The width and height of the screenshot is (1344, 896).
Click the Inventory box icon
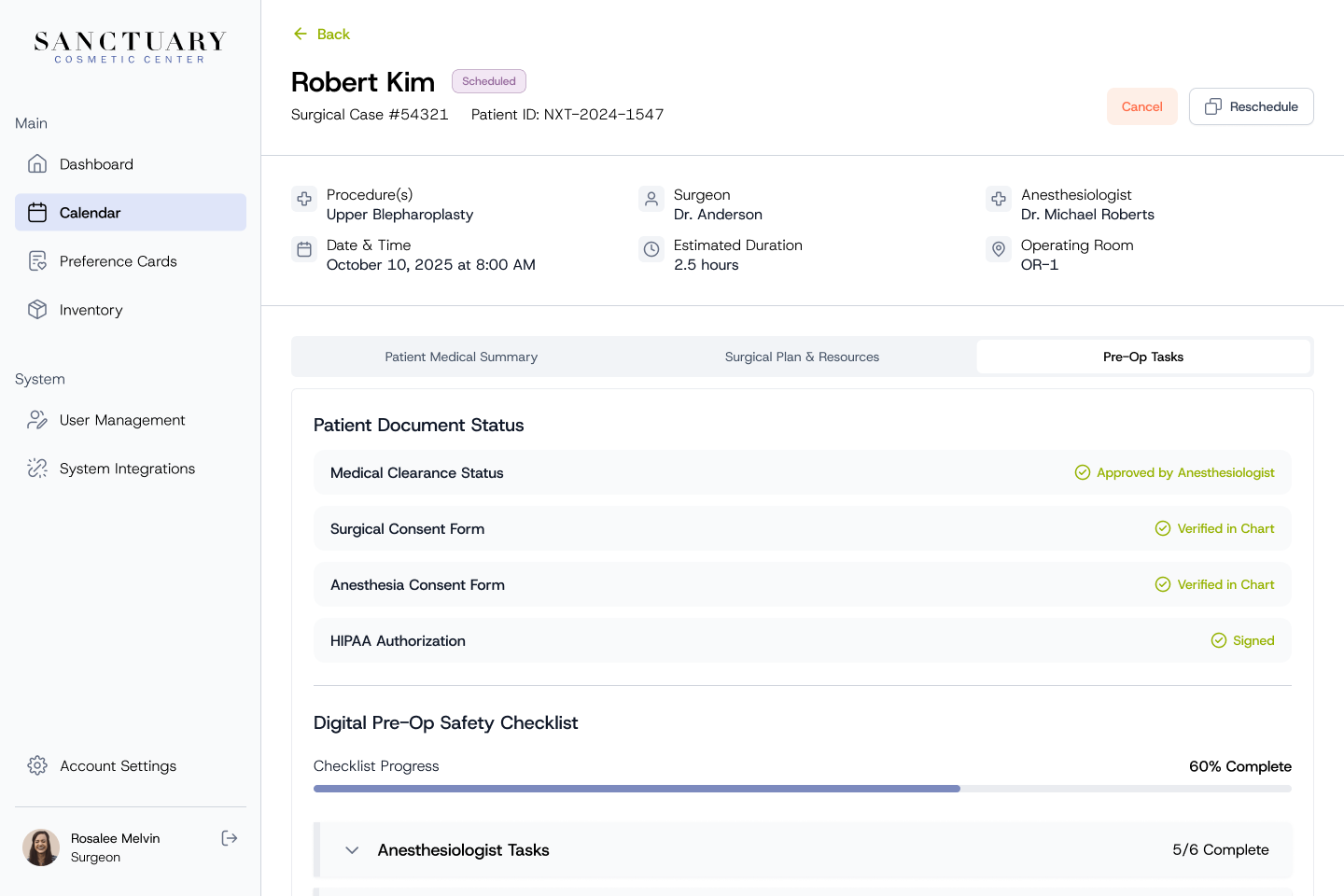(37, 310)
